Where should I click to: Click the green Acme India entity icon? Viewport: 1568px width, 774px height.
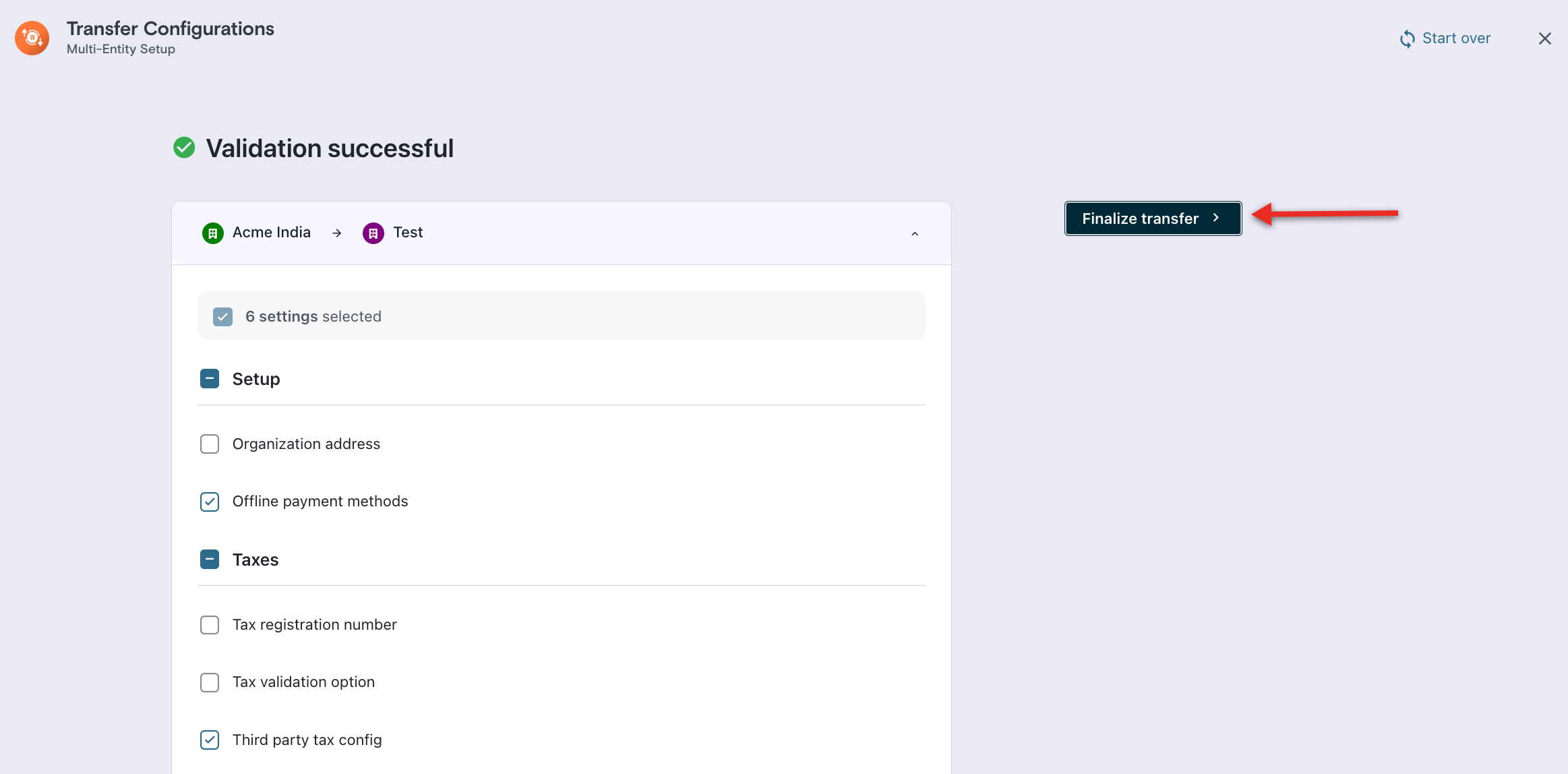coord(213,233)
